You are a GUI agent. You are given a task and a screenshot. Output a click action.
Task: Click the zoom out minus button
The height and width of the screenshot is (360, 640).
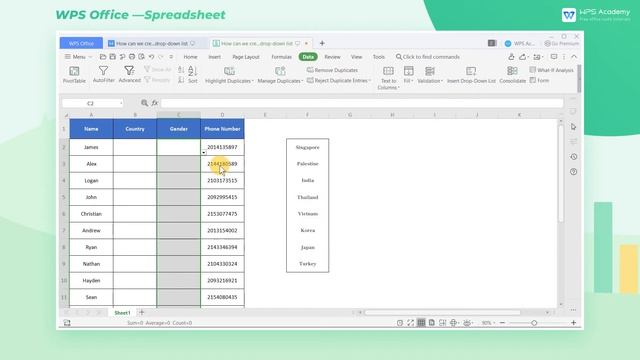coord(502,323)
